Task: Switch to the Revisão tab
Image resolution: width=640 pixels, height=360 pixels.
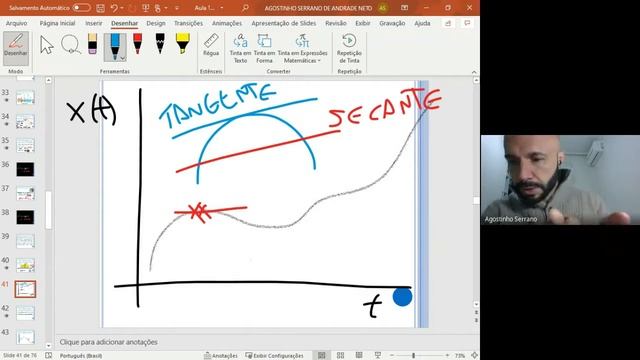Action: pyautogui.click(x=336, y=23)
